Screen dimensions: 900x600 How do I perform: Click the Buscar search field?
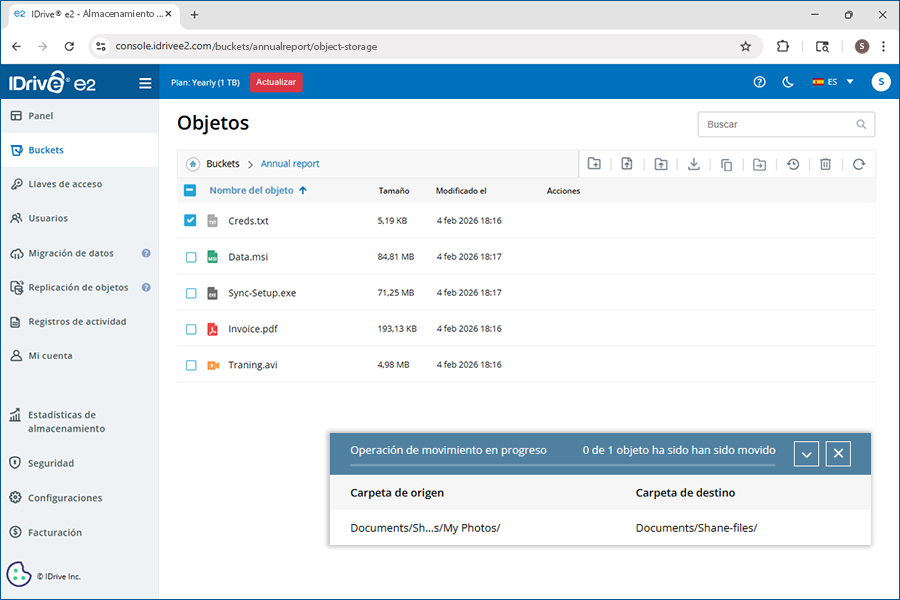tap(778, 125)
